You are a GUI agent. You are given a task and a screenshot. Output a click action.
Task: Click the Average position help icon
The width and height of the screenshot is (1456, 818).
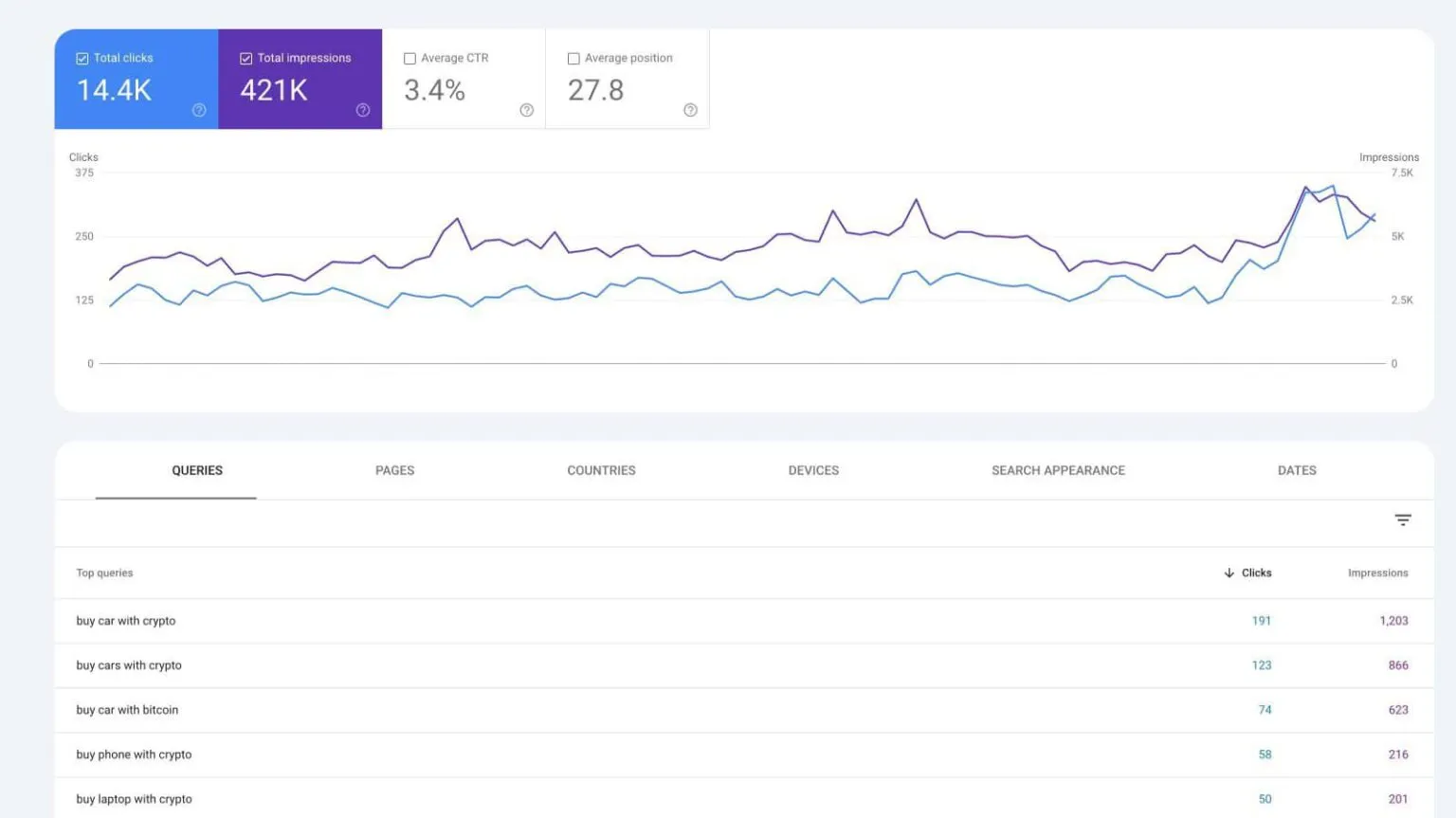[x=690, y=110]
